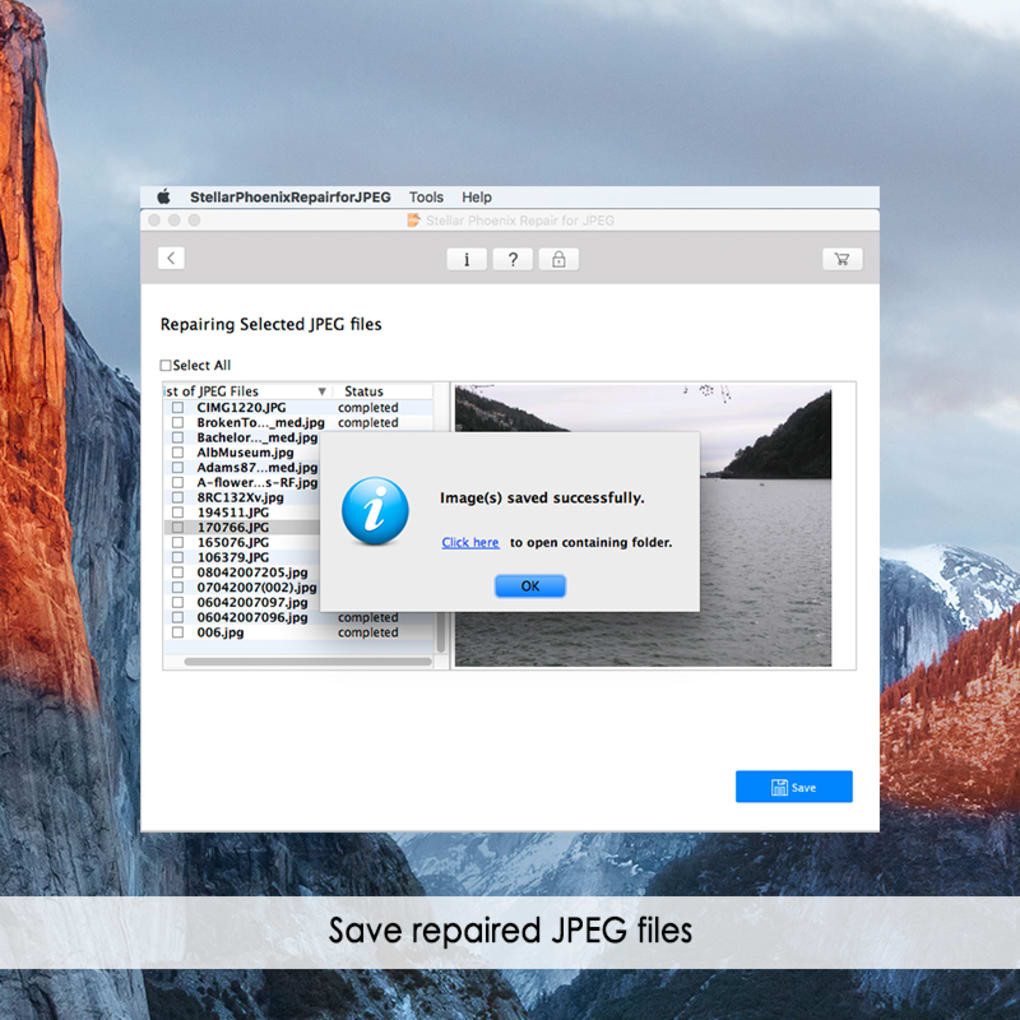Check the box for Bachelor..._med.jpg
1020x1020 pixels.
coord(178,438)
